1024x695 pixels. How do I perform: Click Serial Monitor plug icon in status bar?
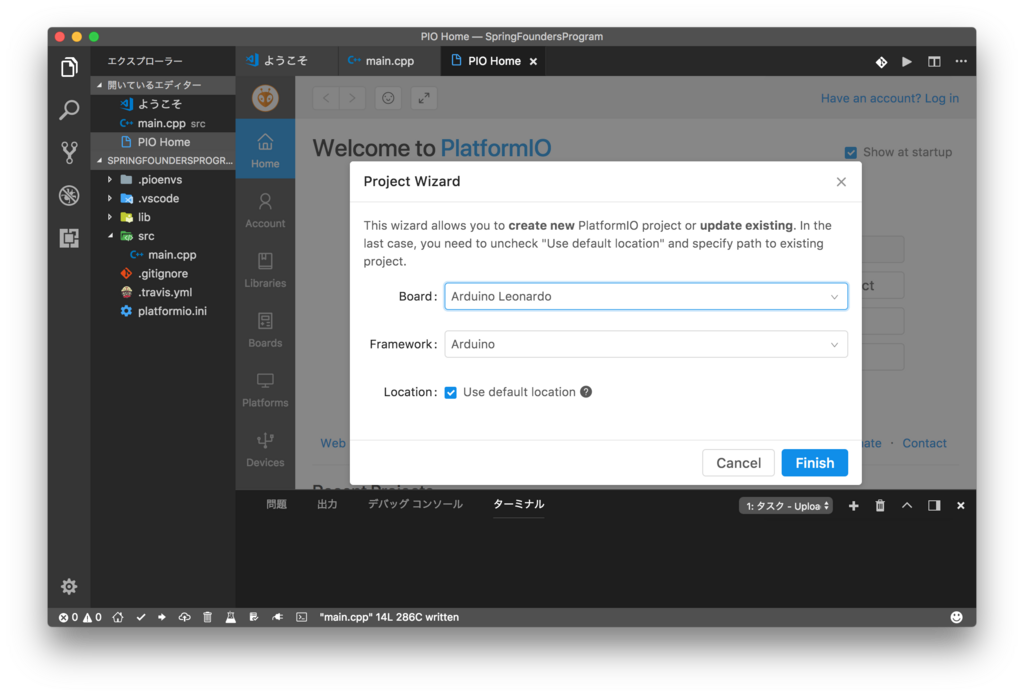click(x=278, y=617)
